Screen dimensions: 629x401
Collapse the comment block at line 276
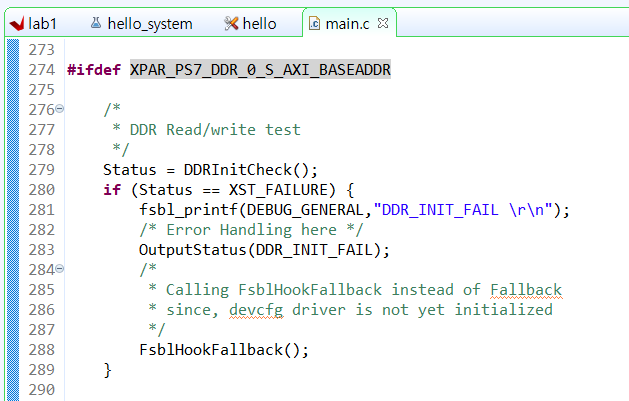59,108
